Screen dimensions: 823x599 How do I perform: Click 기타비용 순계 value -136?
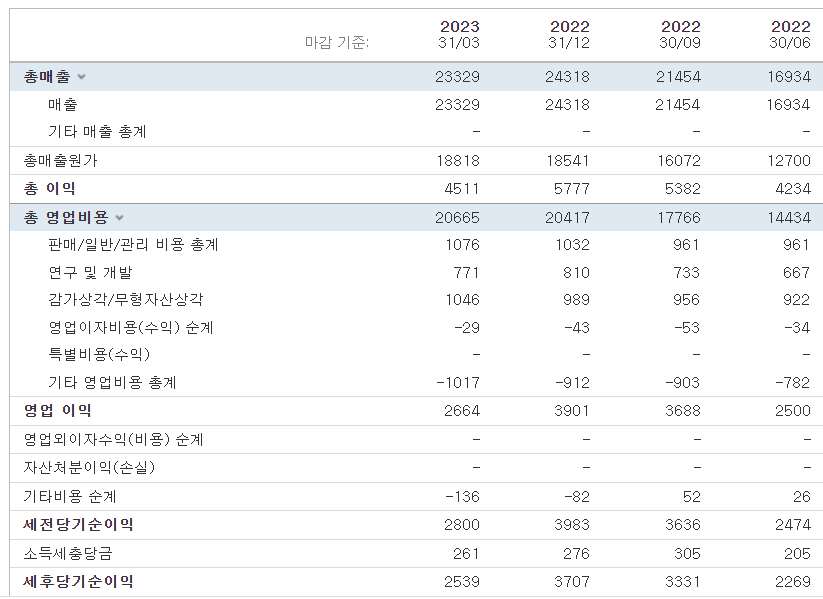pos(462,497)
